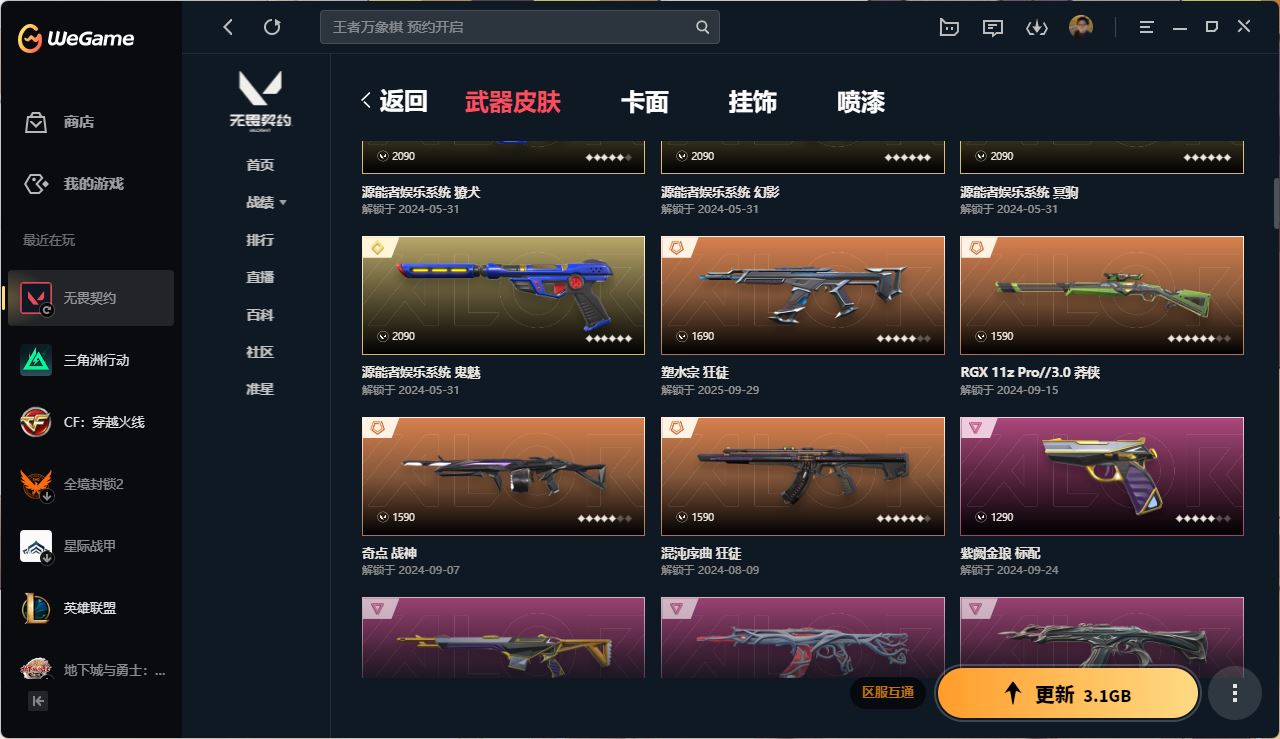Click the vertical scrollbar thumb
1280x739 pixels.
[1276, 204]
